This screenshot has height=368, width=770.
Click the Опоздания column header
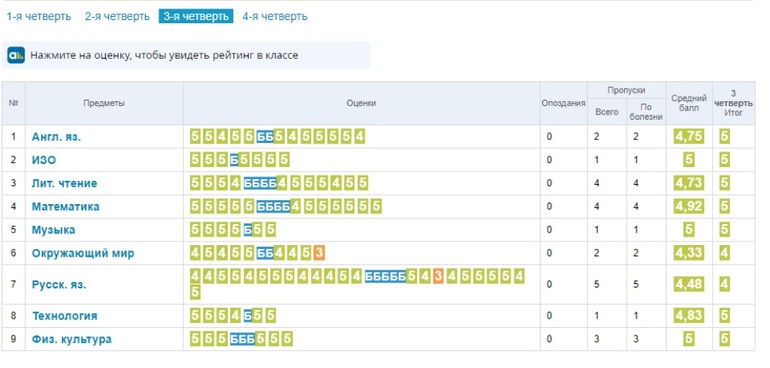click(x=563, y=103)
